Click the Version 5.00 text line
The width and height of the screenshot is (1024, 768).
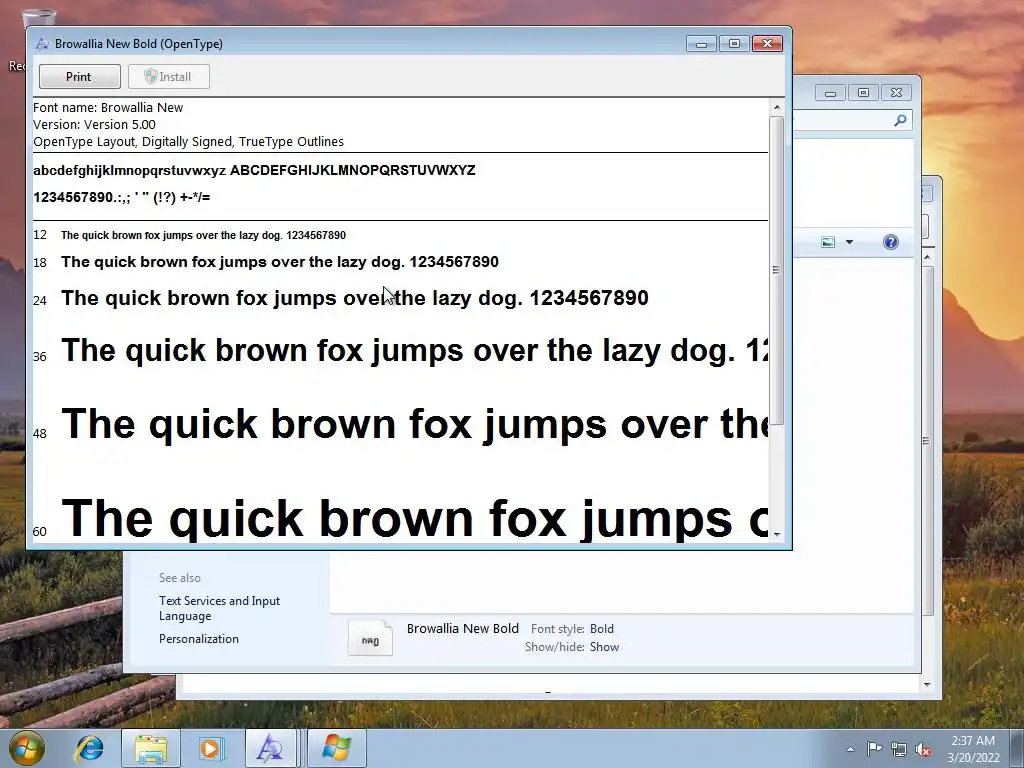click(x=95, y=124)
